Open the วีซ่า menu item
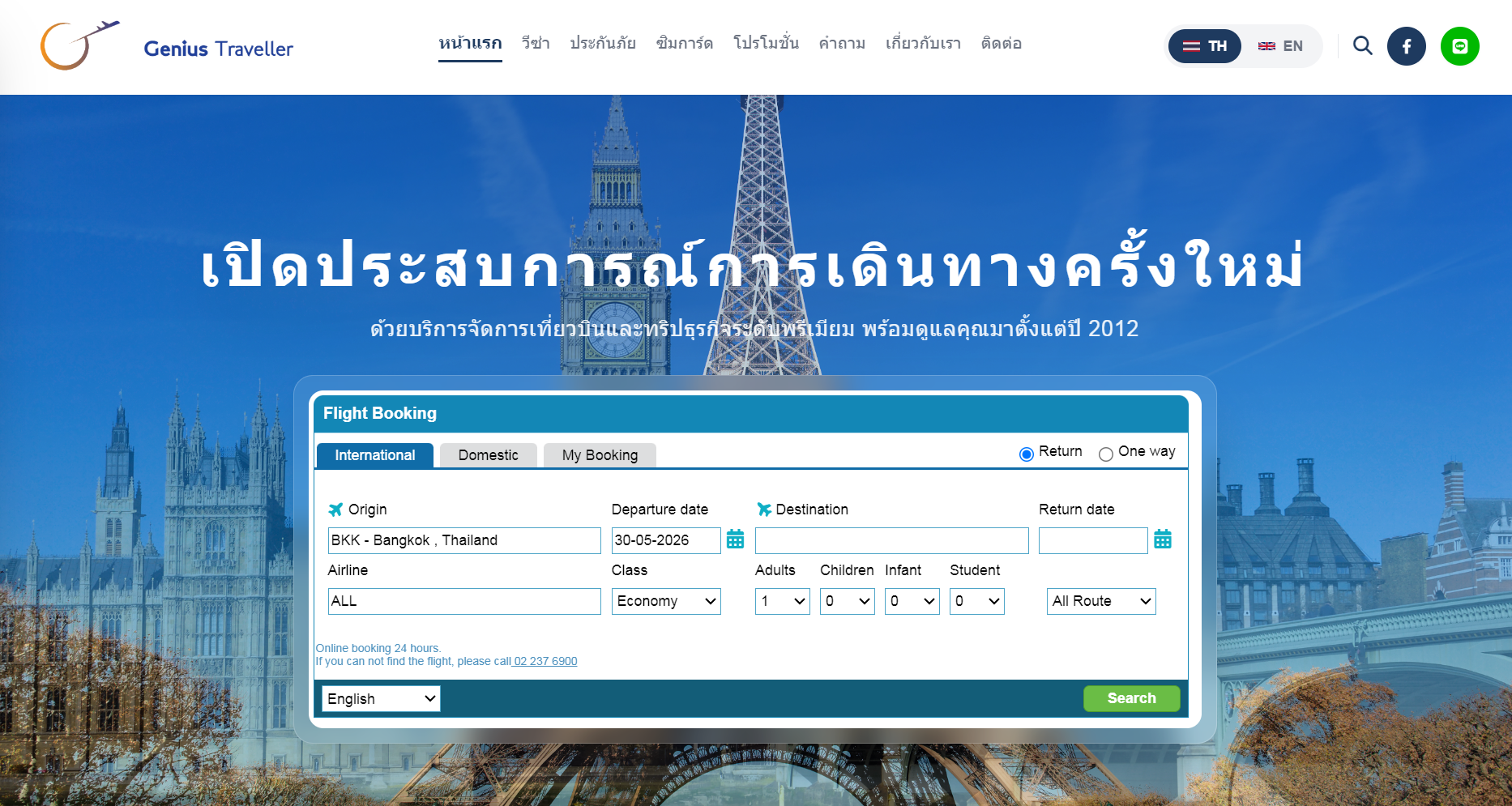 (536, 44)
